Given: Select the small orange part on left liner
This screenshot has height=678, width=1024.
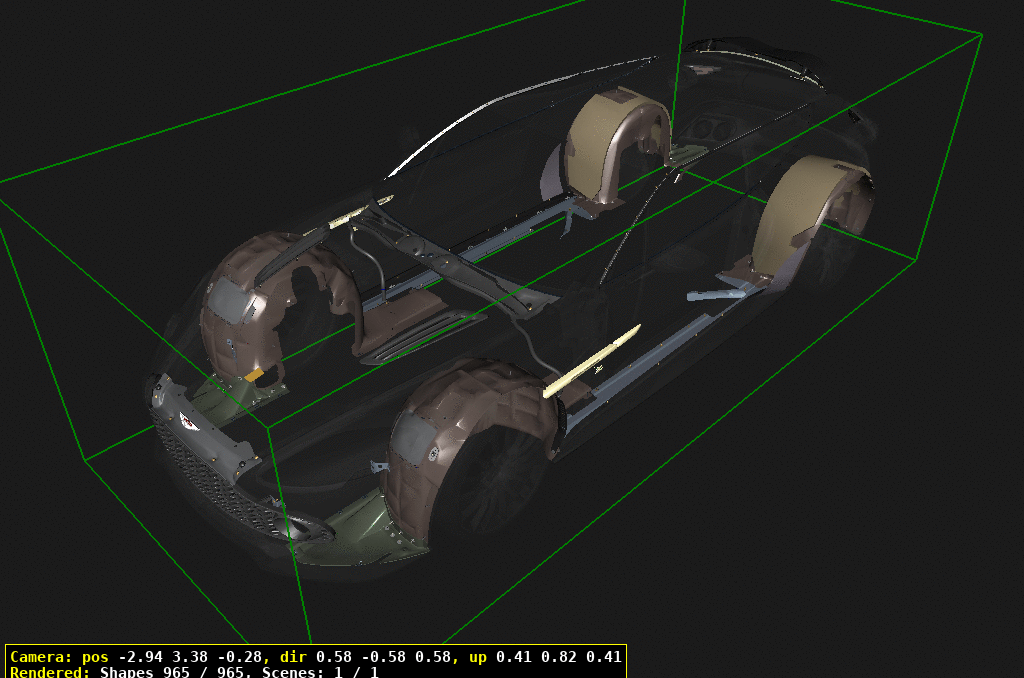Looking at the screenshot, I should click(254, 375).
